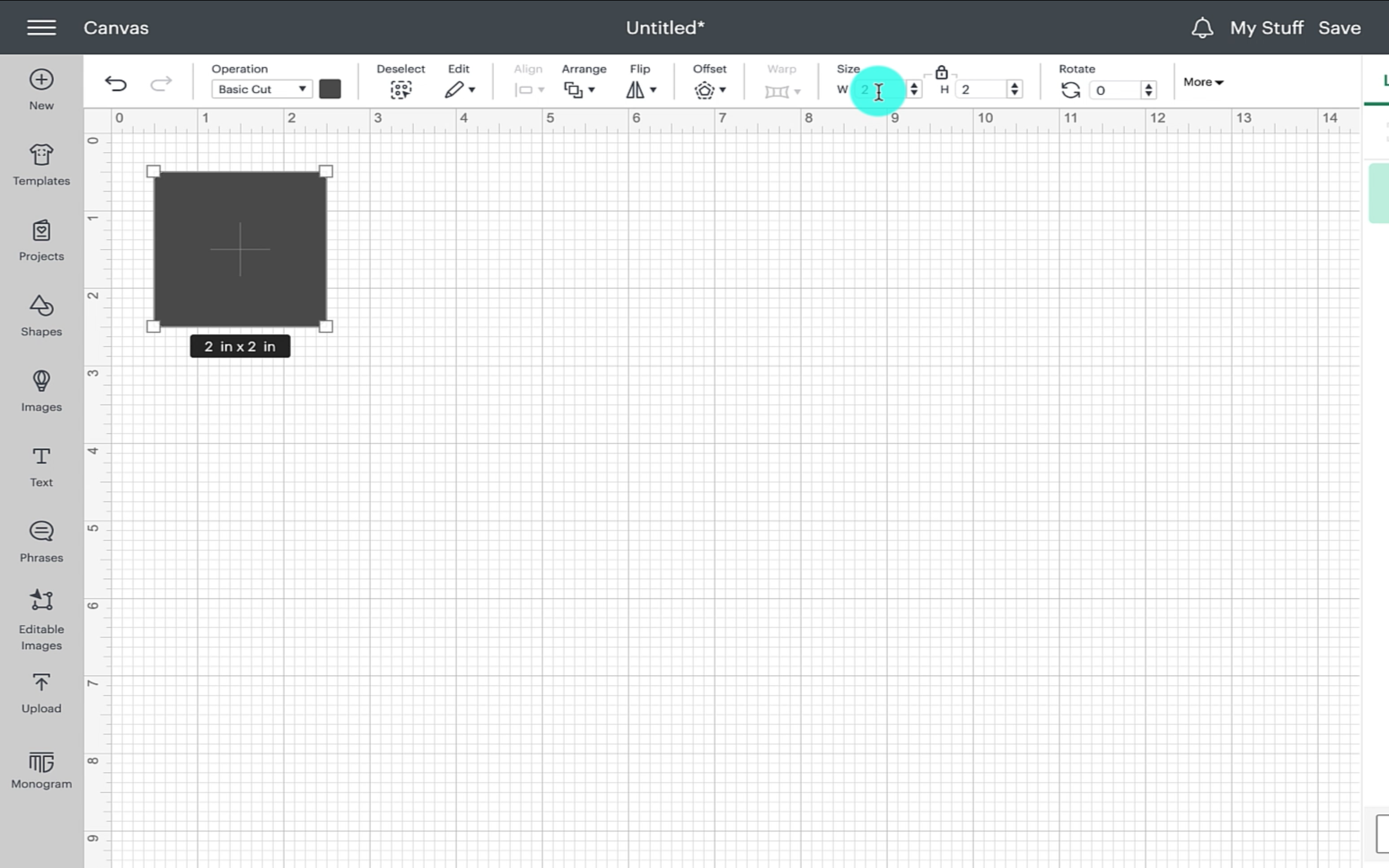Click the Rotate angle input field
This screenshot has height=868, width=1389.
[x=1116, y=90]
